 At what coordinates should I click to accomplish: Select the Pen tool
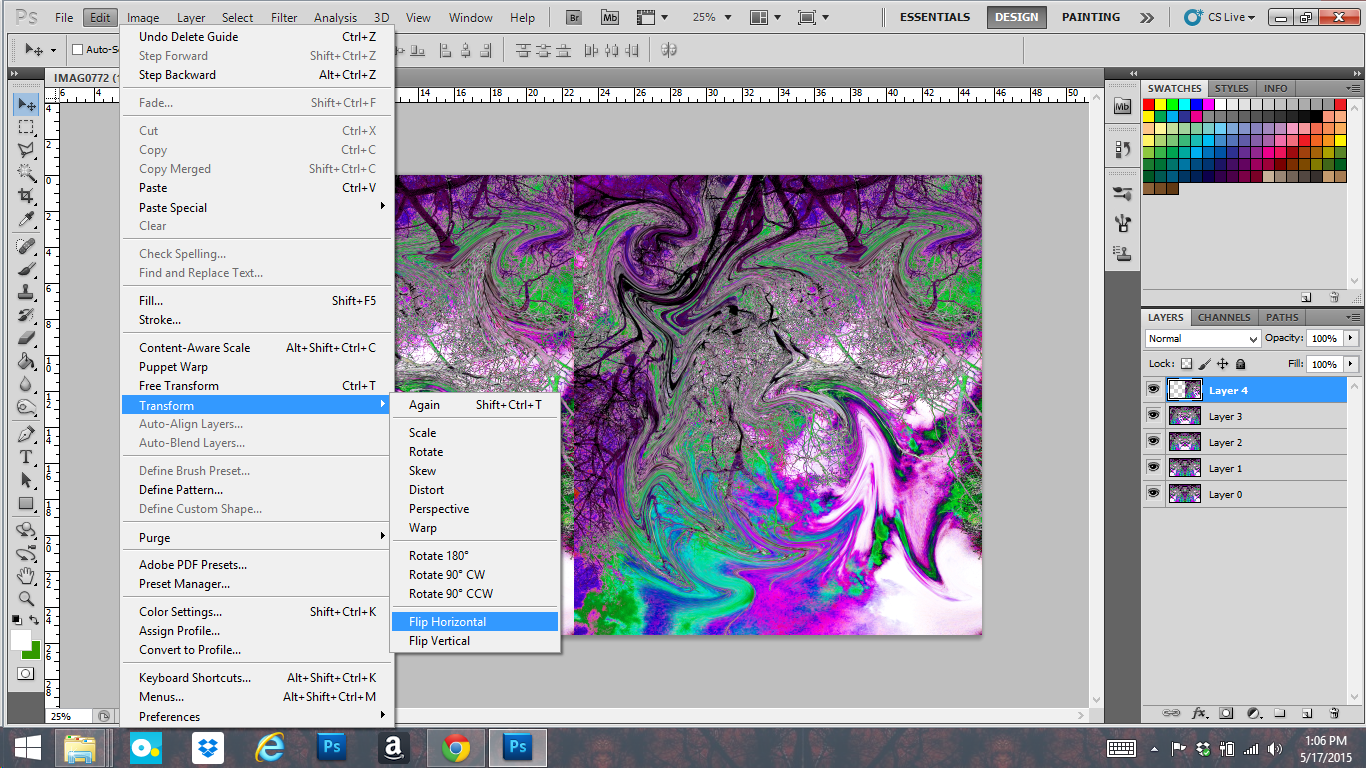(26, 434)
